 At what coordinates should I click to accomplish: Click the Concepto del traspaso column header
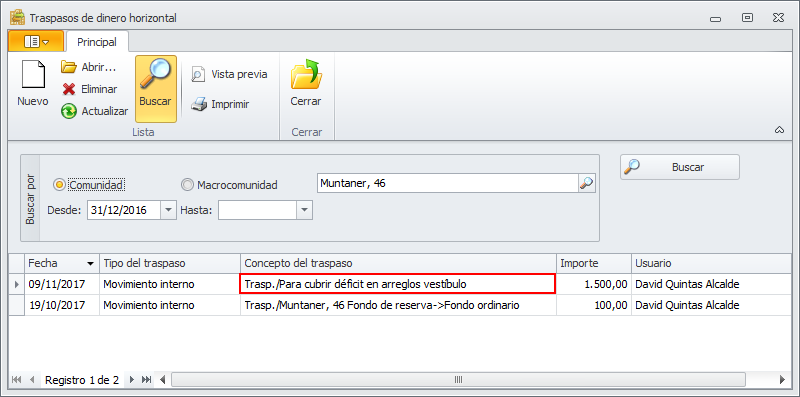398,263
